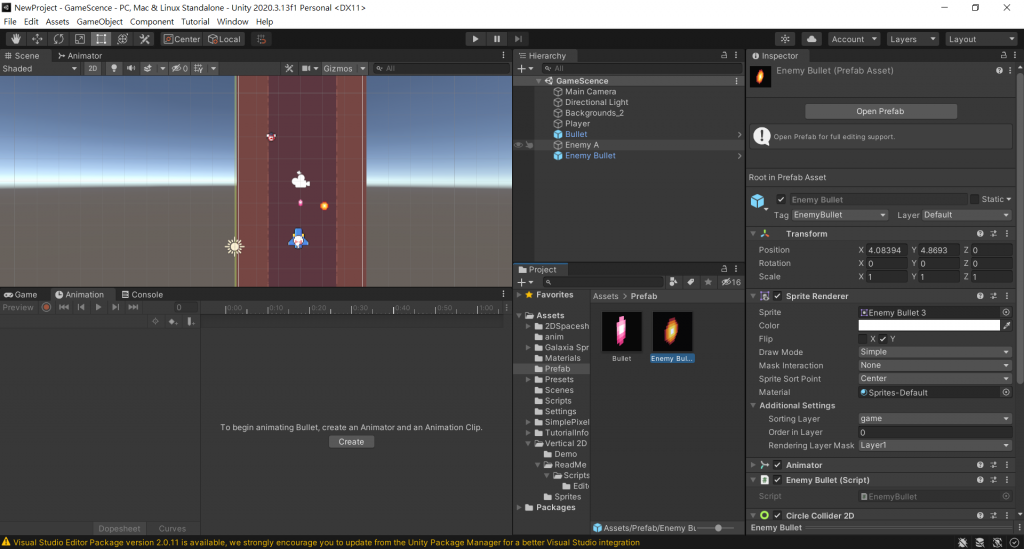Toggle scene lighting lightbulb icon
The width and height of the screenshot is (1024, 549).
(x=114, y=69)
